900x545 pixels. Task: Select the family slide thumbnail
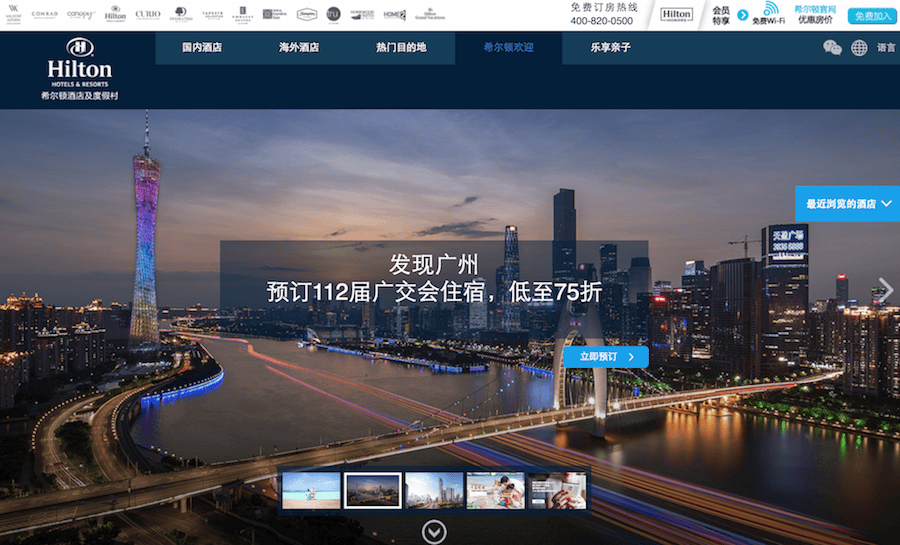point(495,490)
